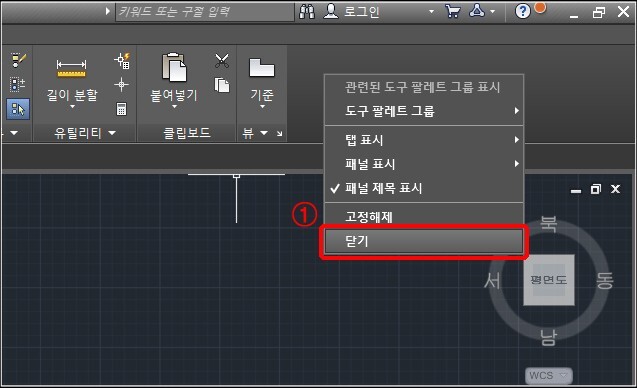
Task: Click the select similar group icon
Action: tap(17, 85)
